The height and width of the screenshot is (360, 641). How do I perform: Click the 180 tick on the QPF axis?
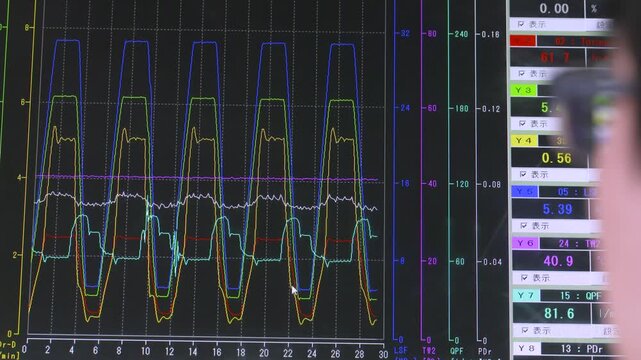point(461,109)
